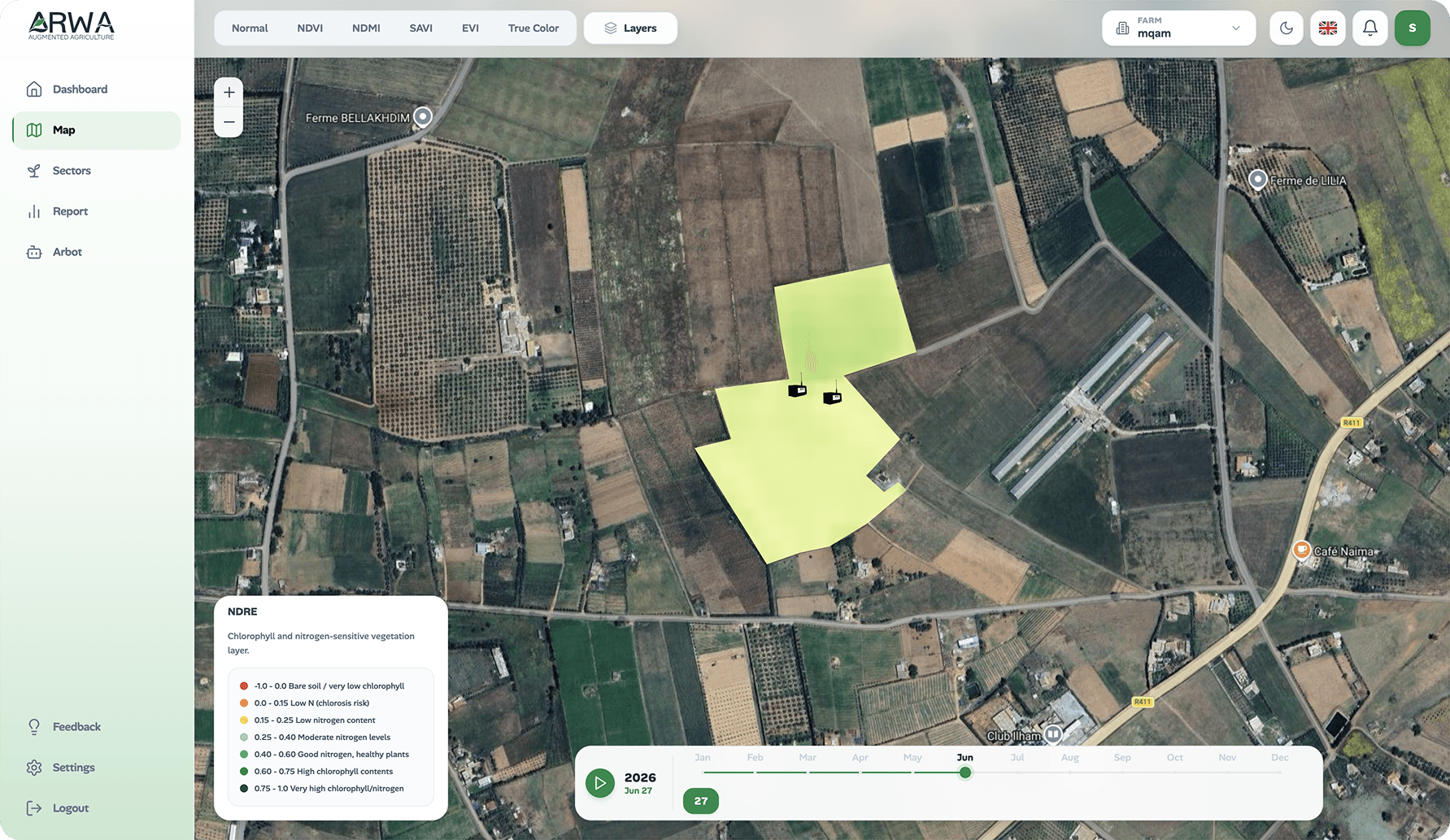Image resolution: width=1450 pixels, height=840 pixels.
Task: Open the user profile avatar S
Action: pos(1413,28)
